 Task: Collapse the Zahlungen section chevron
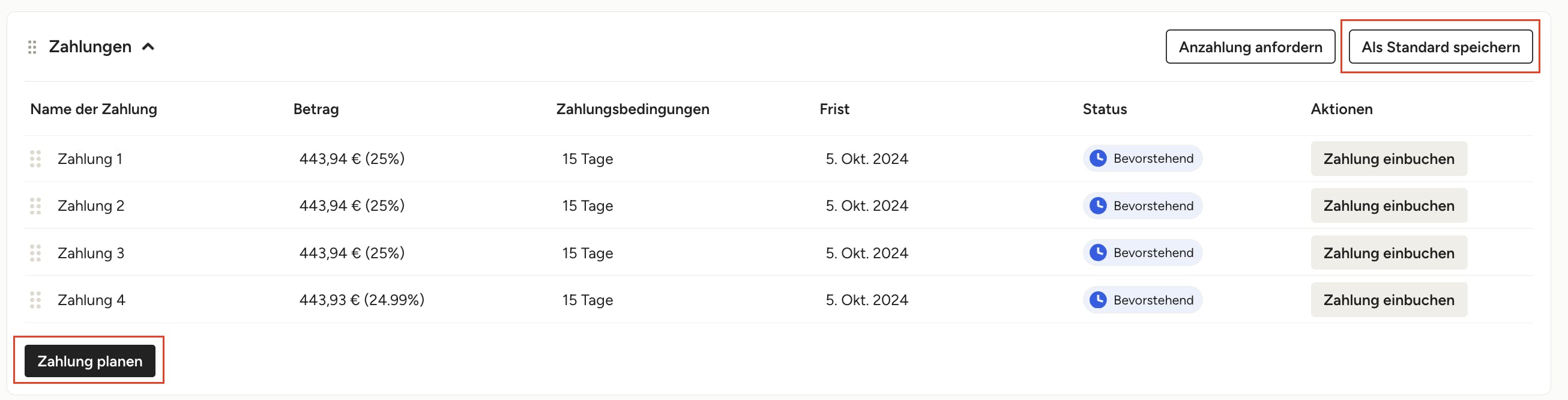pyautogui.click(x=148, y=47)
